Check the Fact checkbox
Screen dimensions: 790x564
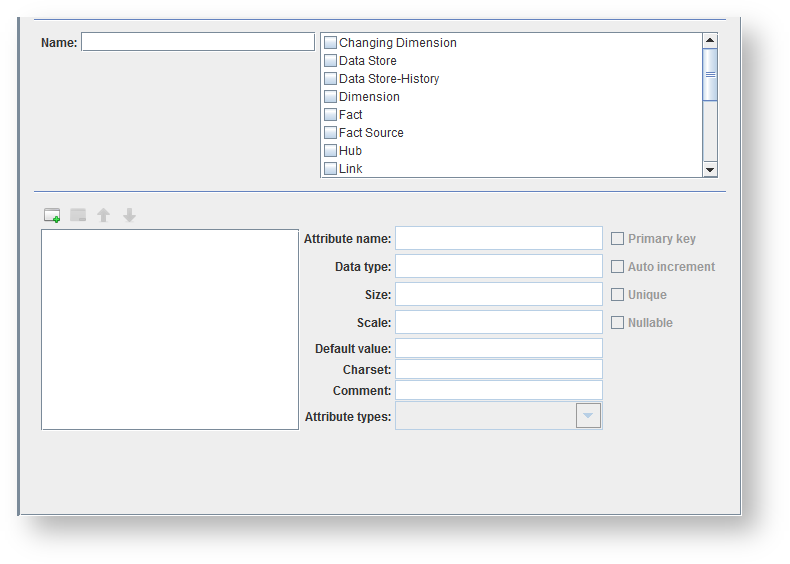330,114
